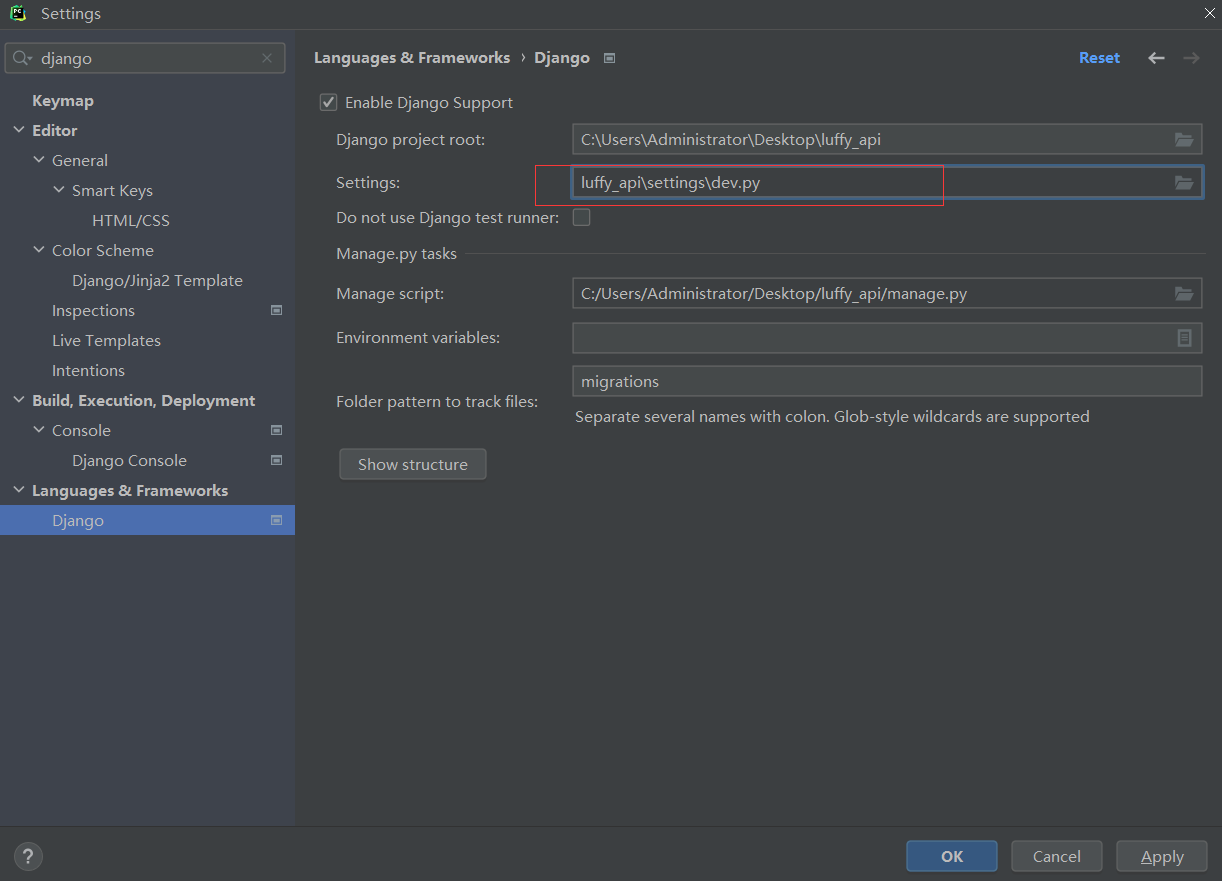Check Do not use Django test runner
The height and width of the screenshot is (881, 1222).
point(581,217)
